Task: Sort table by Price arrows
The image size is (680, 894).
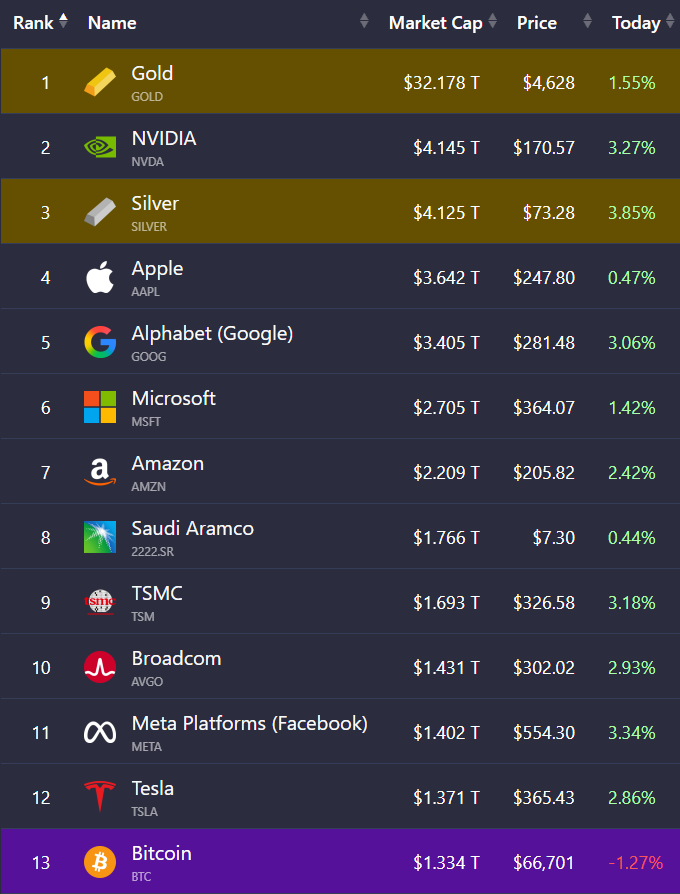Action: pos(588,21)
